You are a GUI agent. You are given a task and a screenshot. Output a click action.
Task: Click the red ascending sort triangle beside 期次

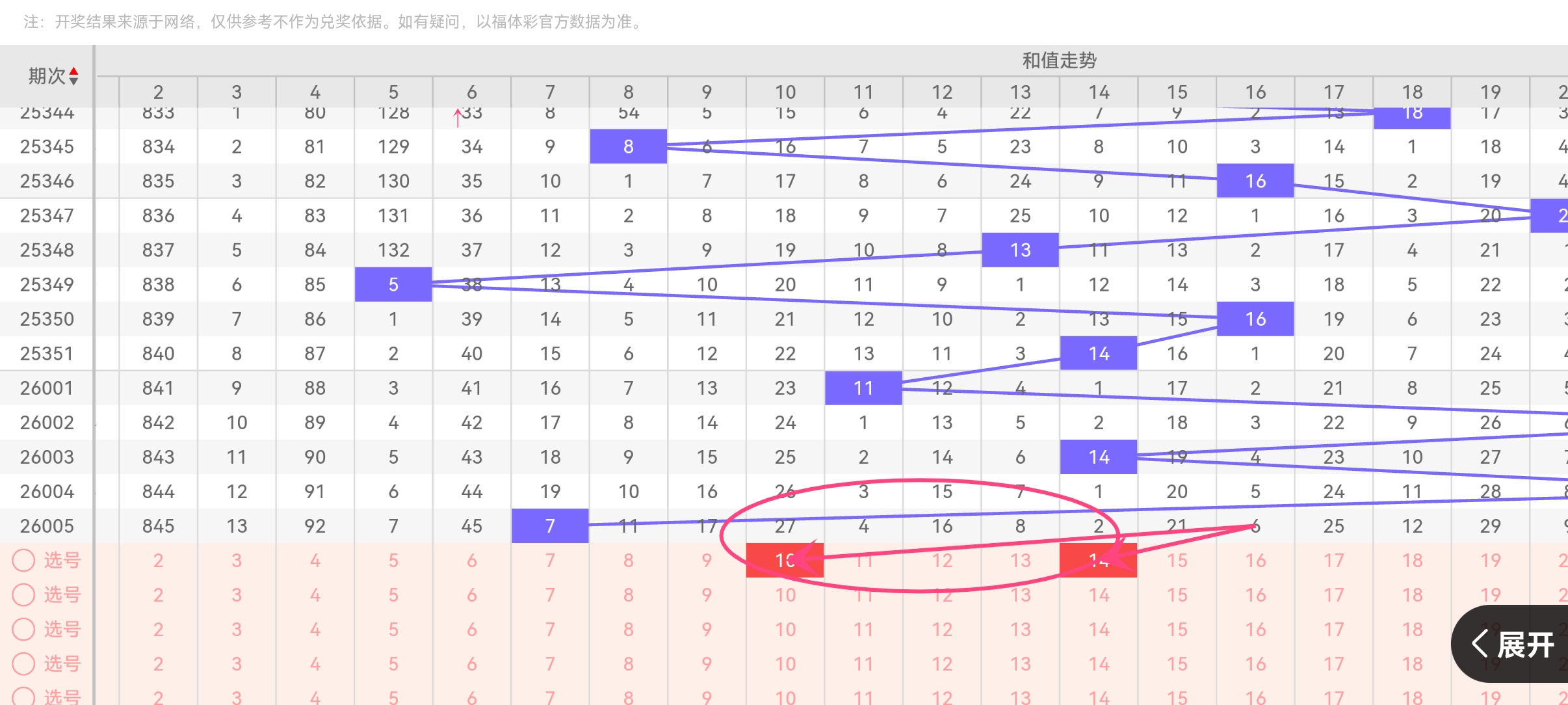pos(73,71)
